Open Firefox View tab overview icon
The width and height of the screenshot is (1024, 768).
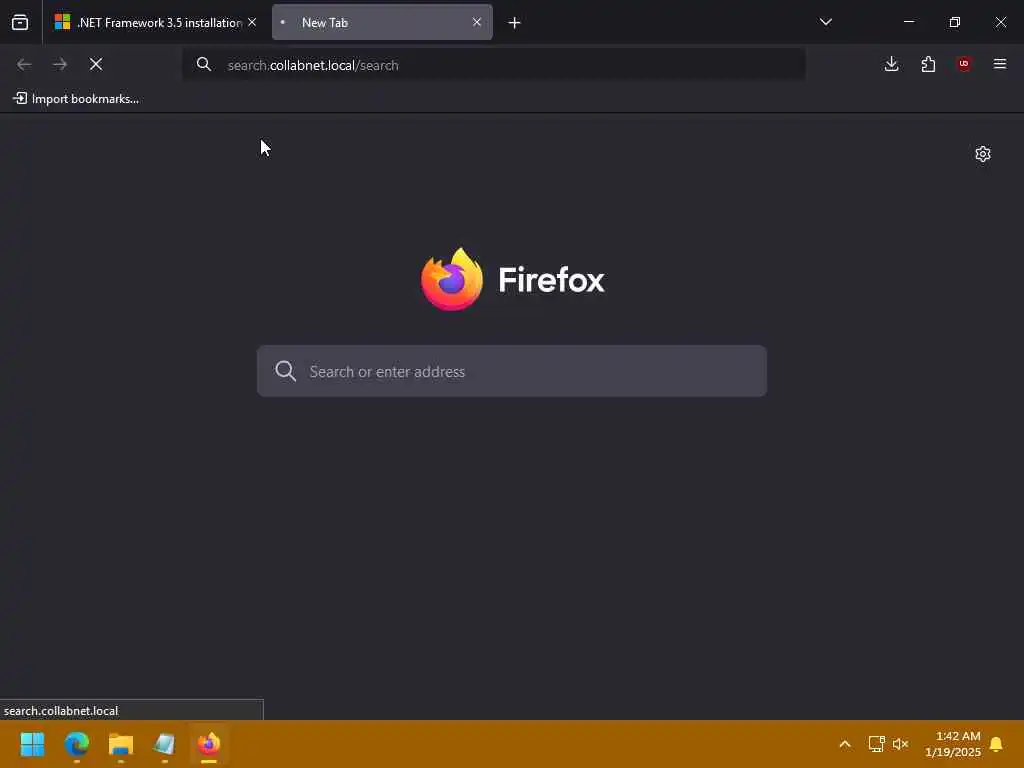point(20,22)
